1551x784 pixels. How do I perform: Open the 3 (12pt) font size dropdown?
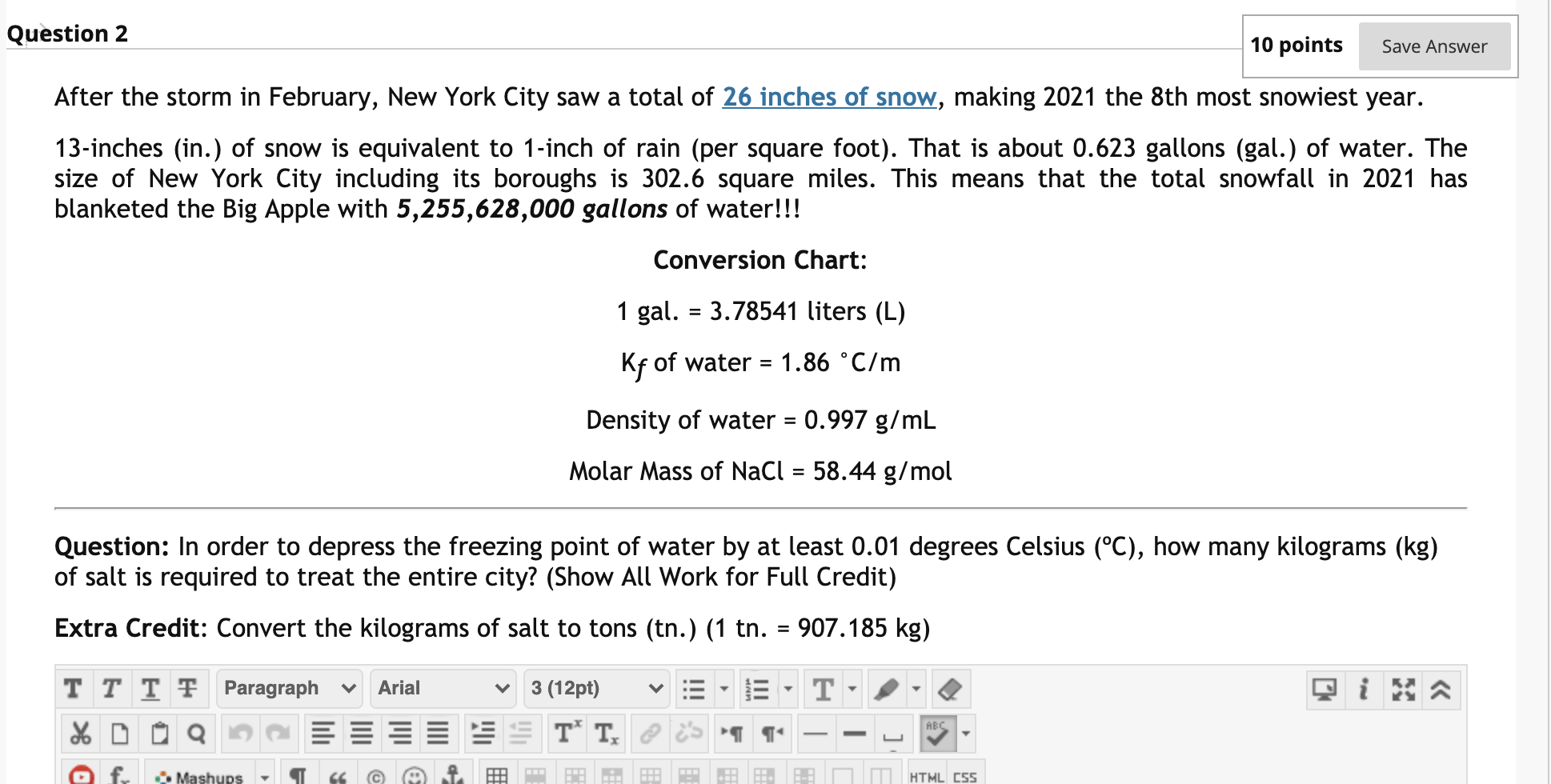tap(596, 689)
